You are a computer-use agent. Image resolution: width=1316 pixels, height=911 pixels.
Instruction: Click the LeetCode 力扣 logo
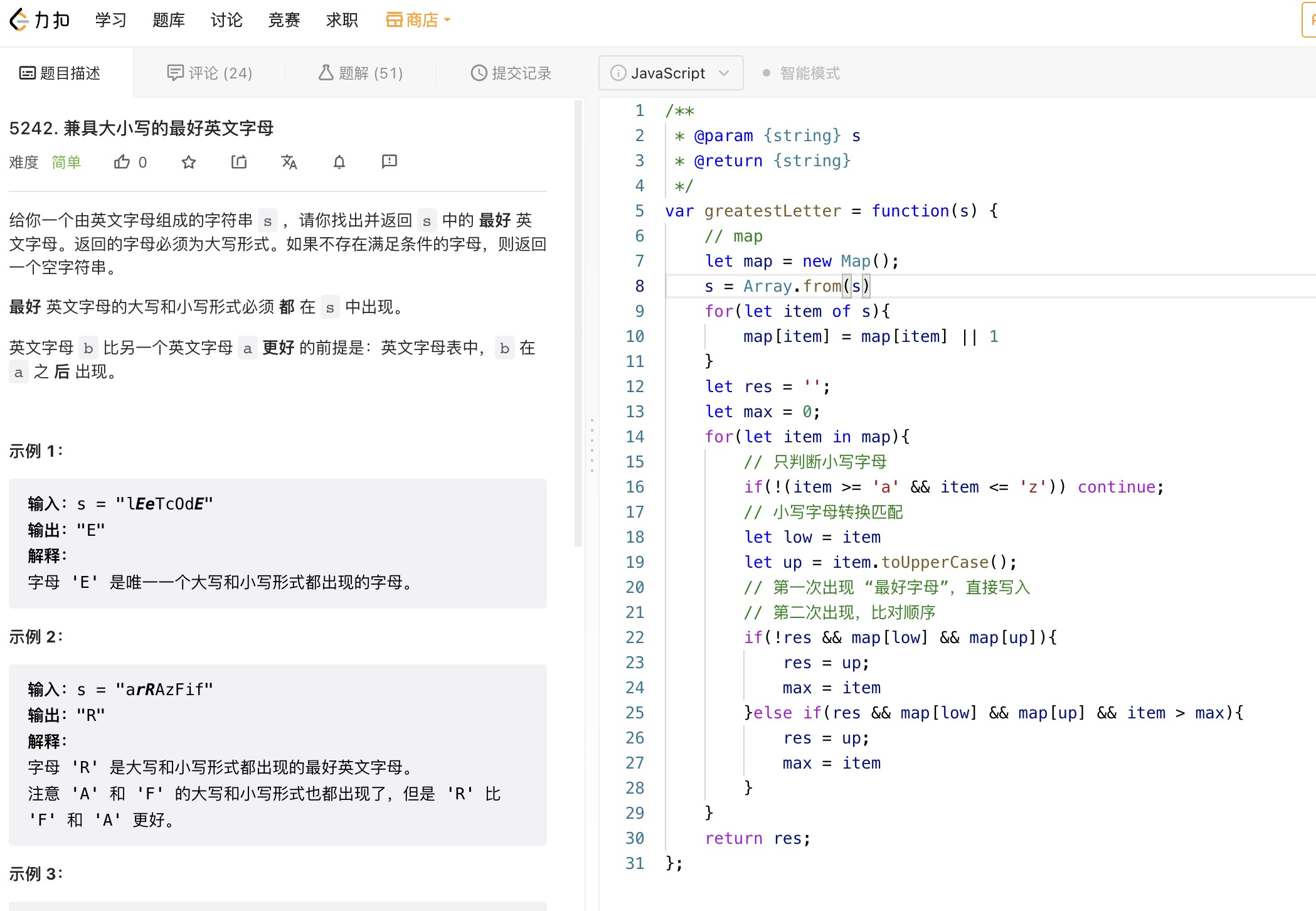point(40,20)
